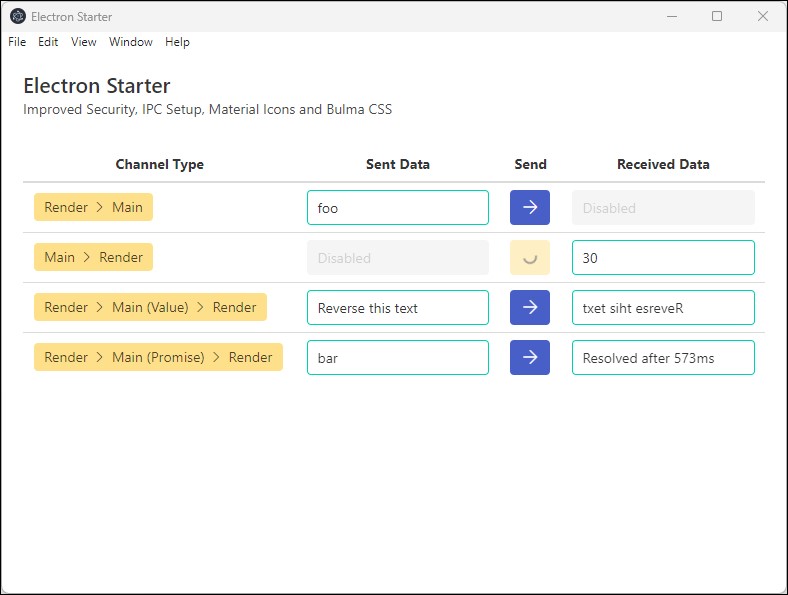The image size is (788, 595).
Task: Click the 'Improved Security, IPC Setup' subtitle
Action: click(208, 110)
